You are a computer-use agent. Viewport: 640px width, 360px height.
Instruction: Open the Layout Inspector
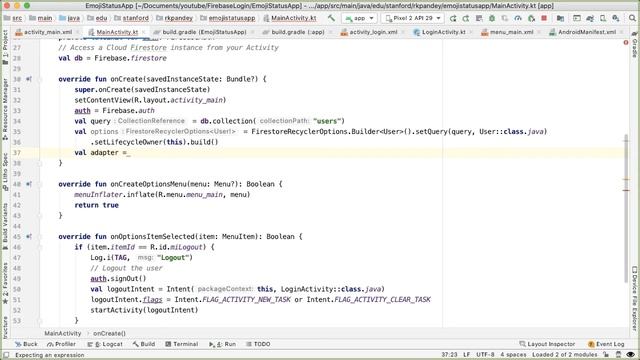pyautogui.click(x=547, y=344)
